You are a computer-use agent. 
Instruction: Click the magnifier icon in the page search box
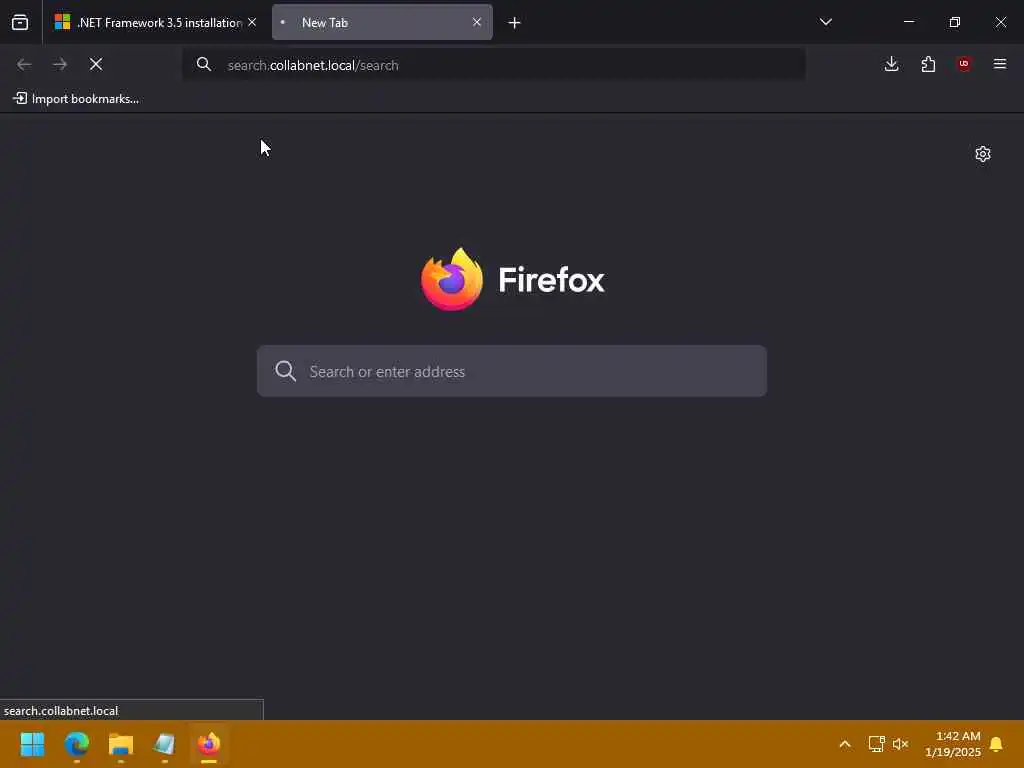pyautogui.click(x=285, y=371)
